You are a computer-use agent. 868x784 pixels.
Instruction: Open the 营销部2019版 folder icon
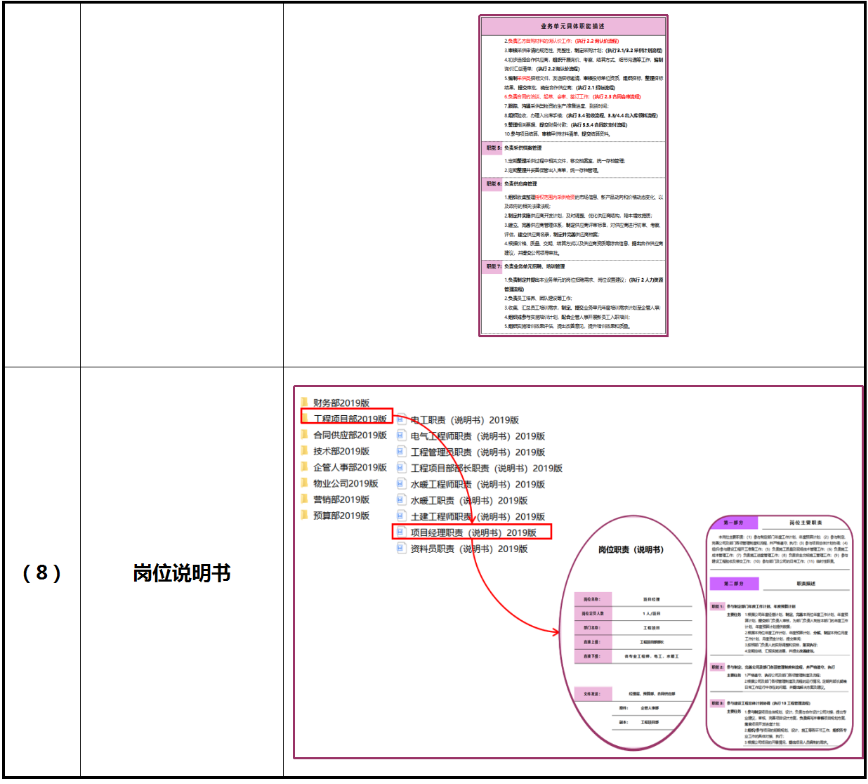(x=304, y=501)
